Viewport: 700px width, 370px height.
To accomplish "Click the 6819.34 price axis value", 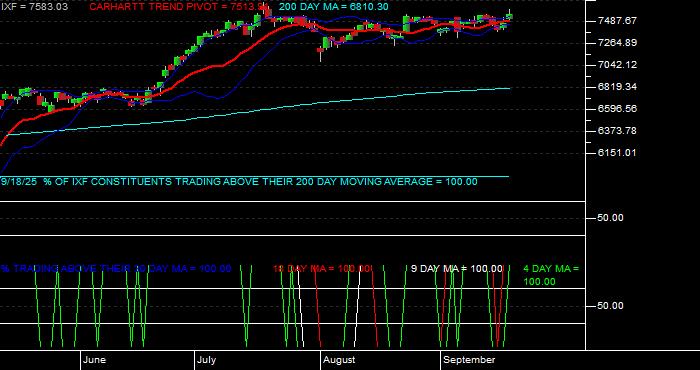I will (x=617, y=87).
